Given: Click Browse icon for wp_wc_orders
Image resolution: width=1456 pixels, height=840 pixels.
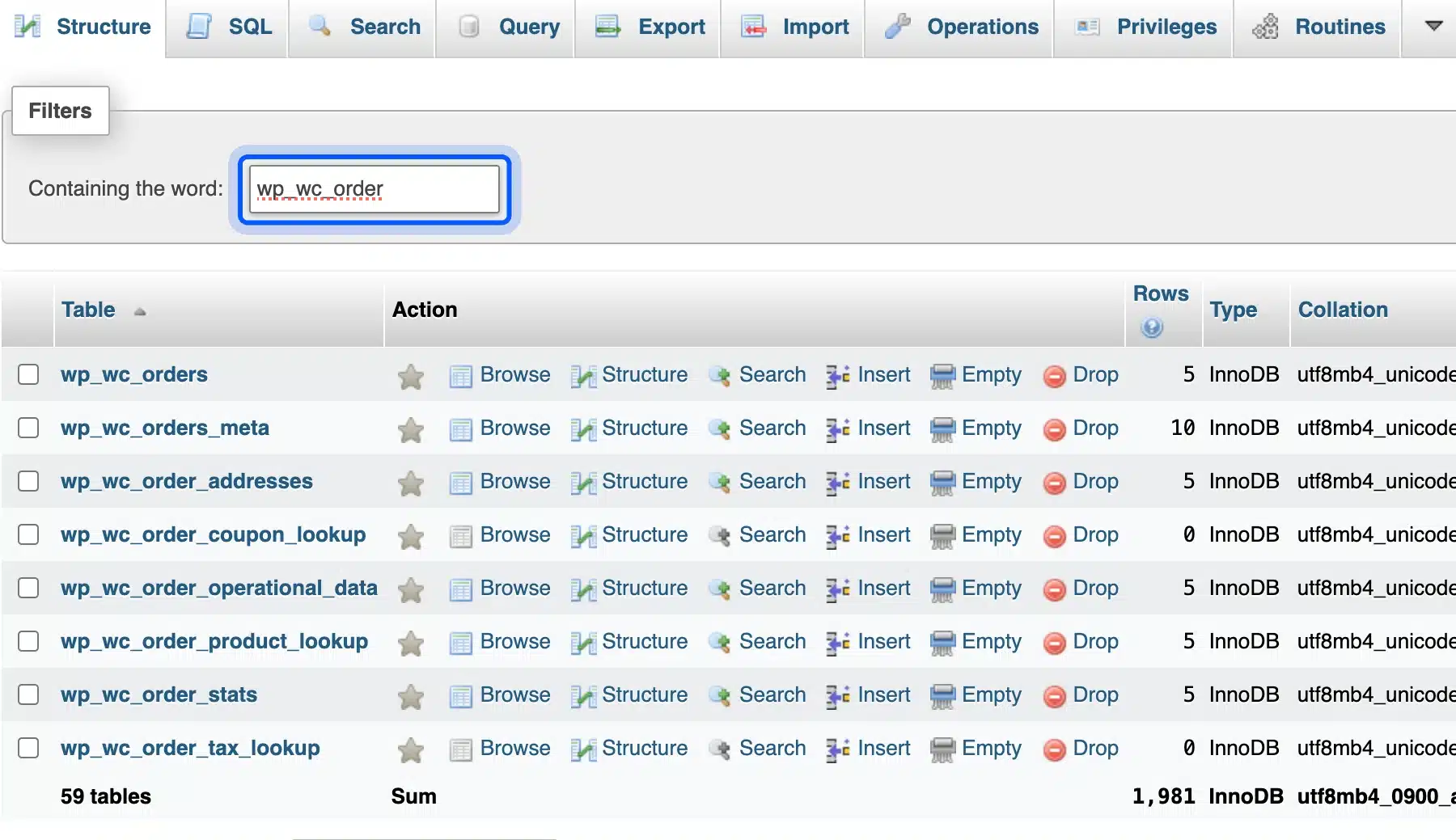Looking at the screenshot, I should pyautogui.click(x=460, y=377).
